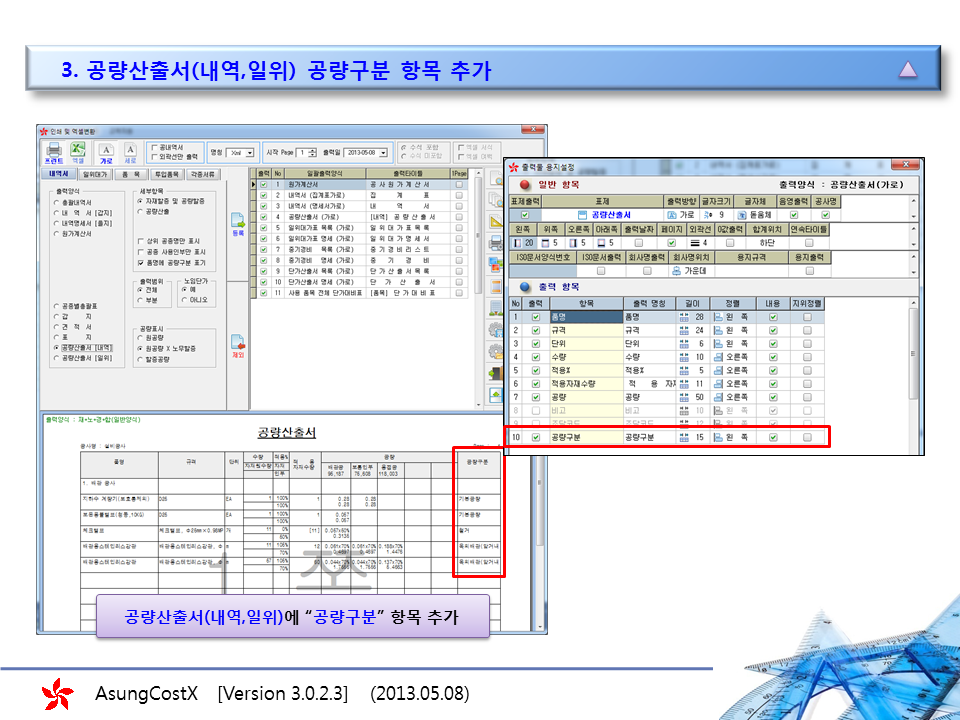Increase the 시작 Page stepper value
This screenshot has width=960, height=720.
[313, 149]
